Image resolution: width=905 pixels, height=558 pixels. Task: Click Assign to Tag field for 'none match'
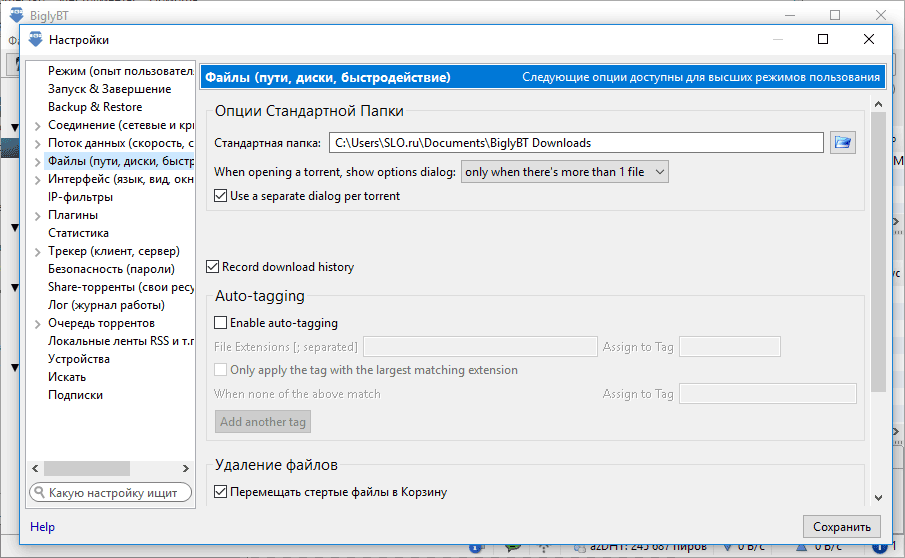pyautogui.click(x=768, y=394)
